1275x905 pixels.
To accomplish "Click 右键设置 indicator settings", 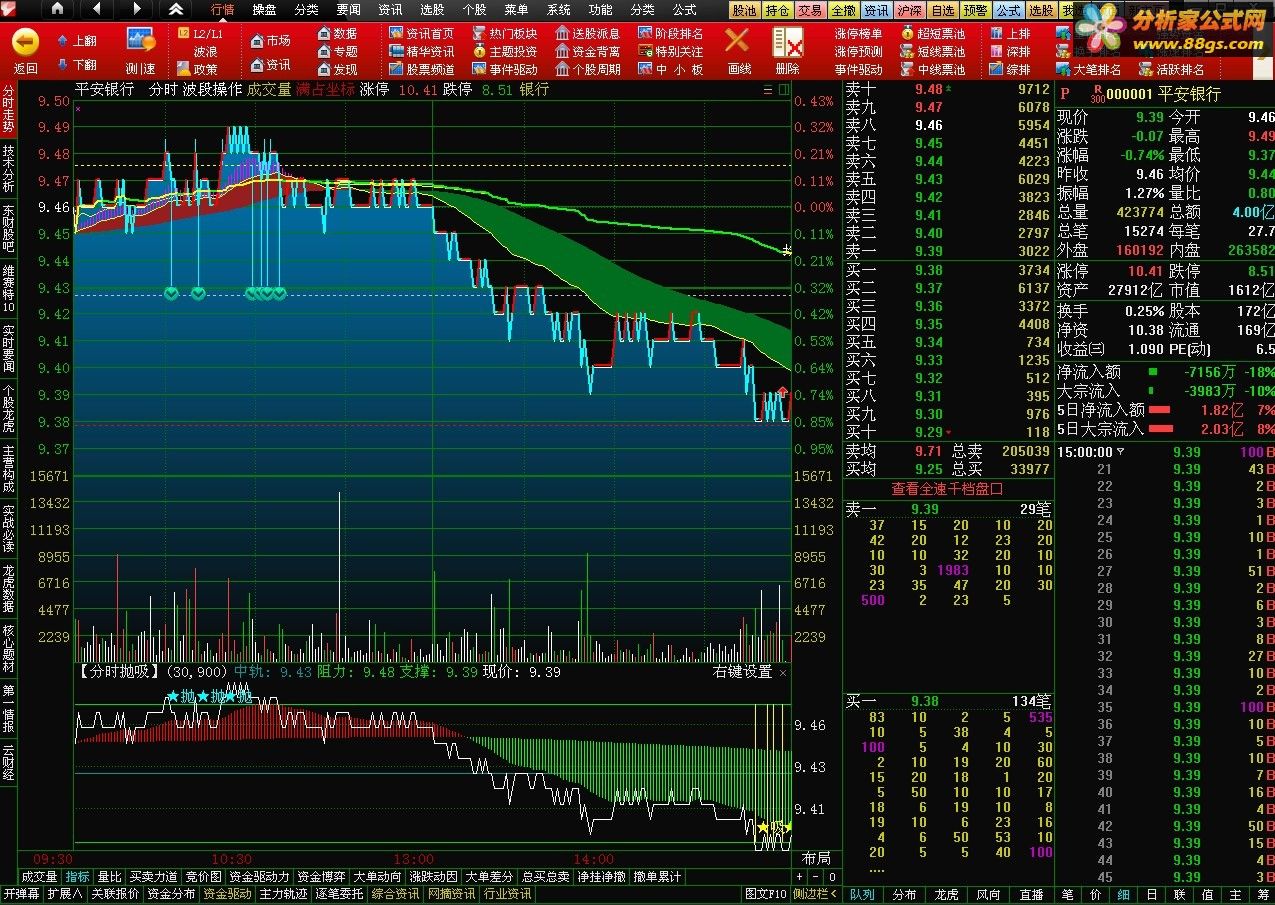I will click(742, 672).
